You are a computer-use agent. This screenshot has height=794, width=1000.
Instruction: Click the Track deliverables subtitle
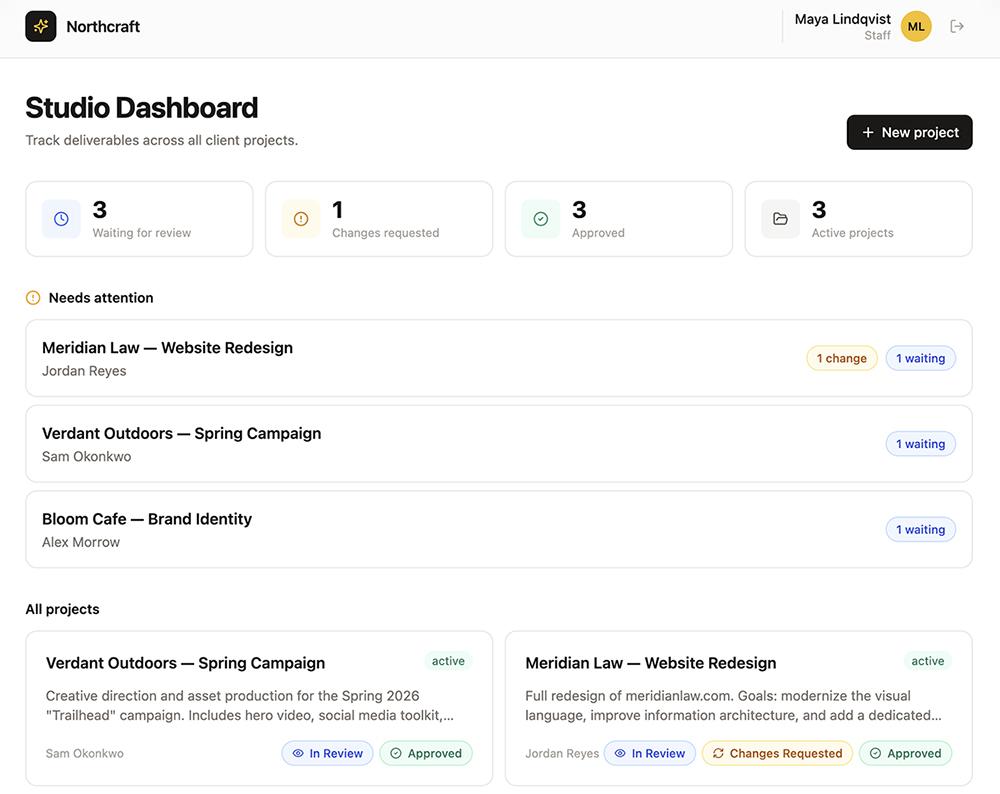tap(162, 140)
